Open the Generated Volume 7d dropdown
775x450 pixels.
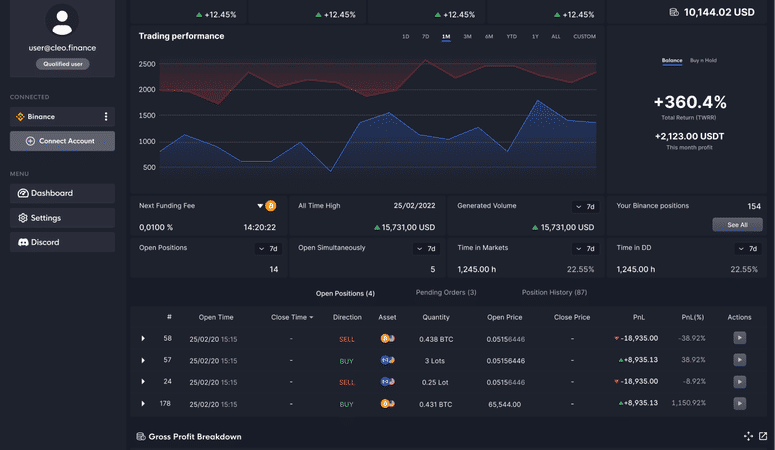point(585,207)
